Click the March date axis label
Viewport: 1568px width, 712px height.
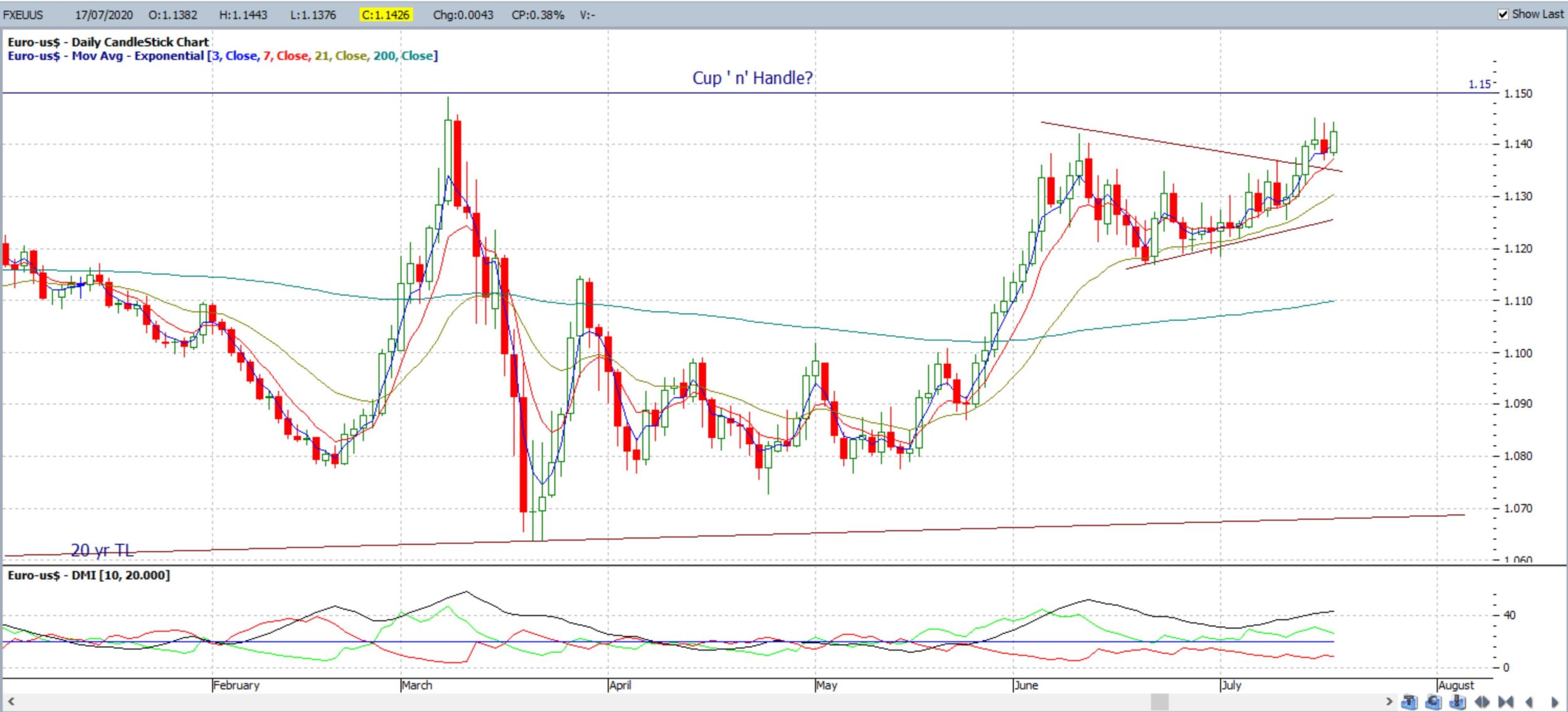click(417, 685)
